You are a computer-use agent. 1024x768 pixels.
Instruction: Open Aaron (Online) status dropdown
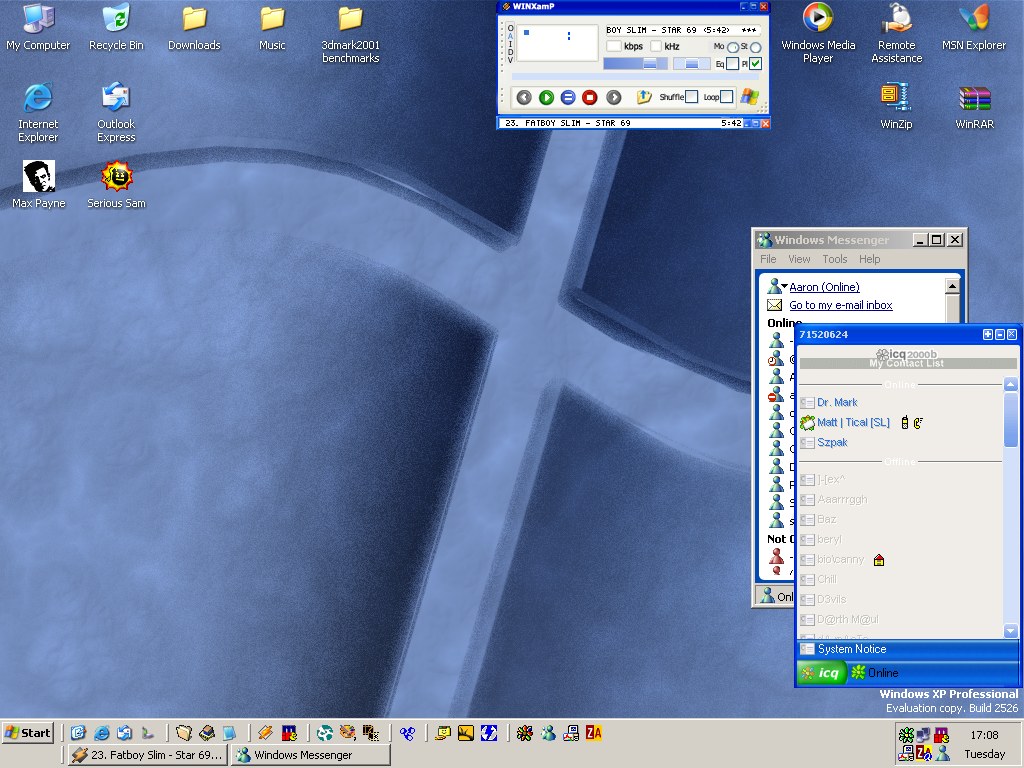coord(824,287)
